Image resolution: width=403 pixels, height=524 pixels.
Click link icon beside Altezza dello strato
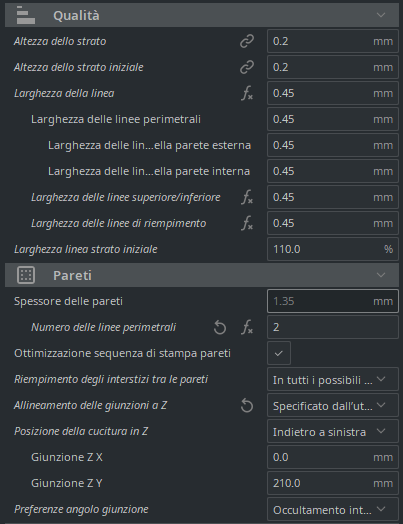tap(247, 41)
